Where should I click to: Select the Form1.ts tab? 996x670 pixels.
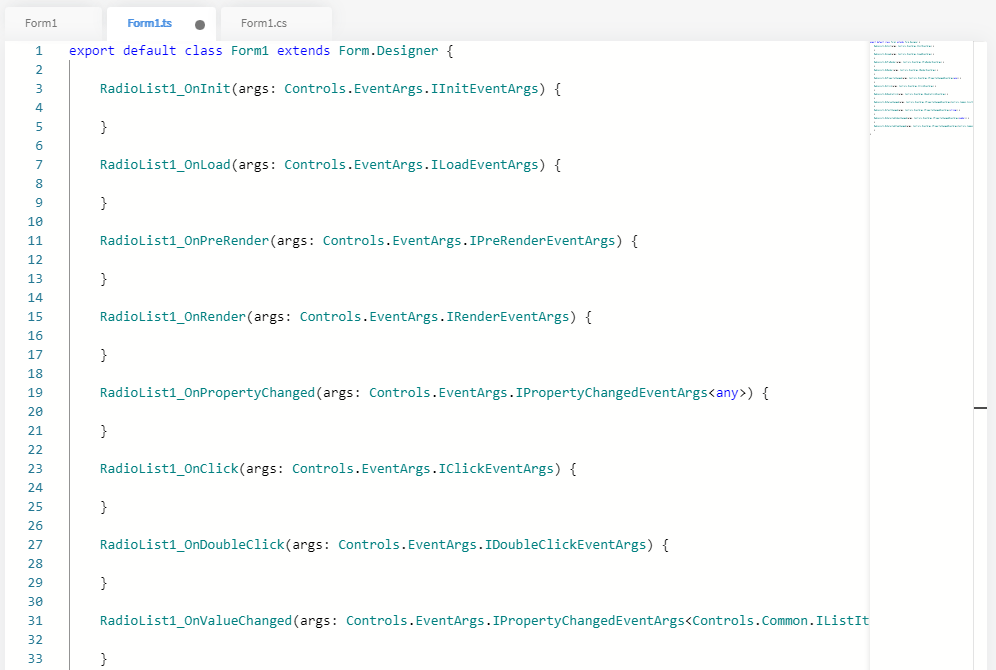click(149, 23)
